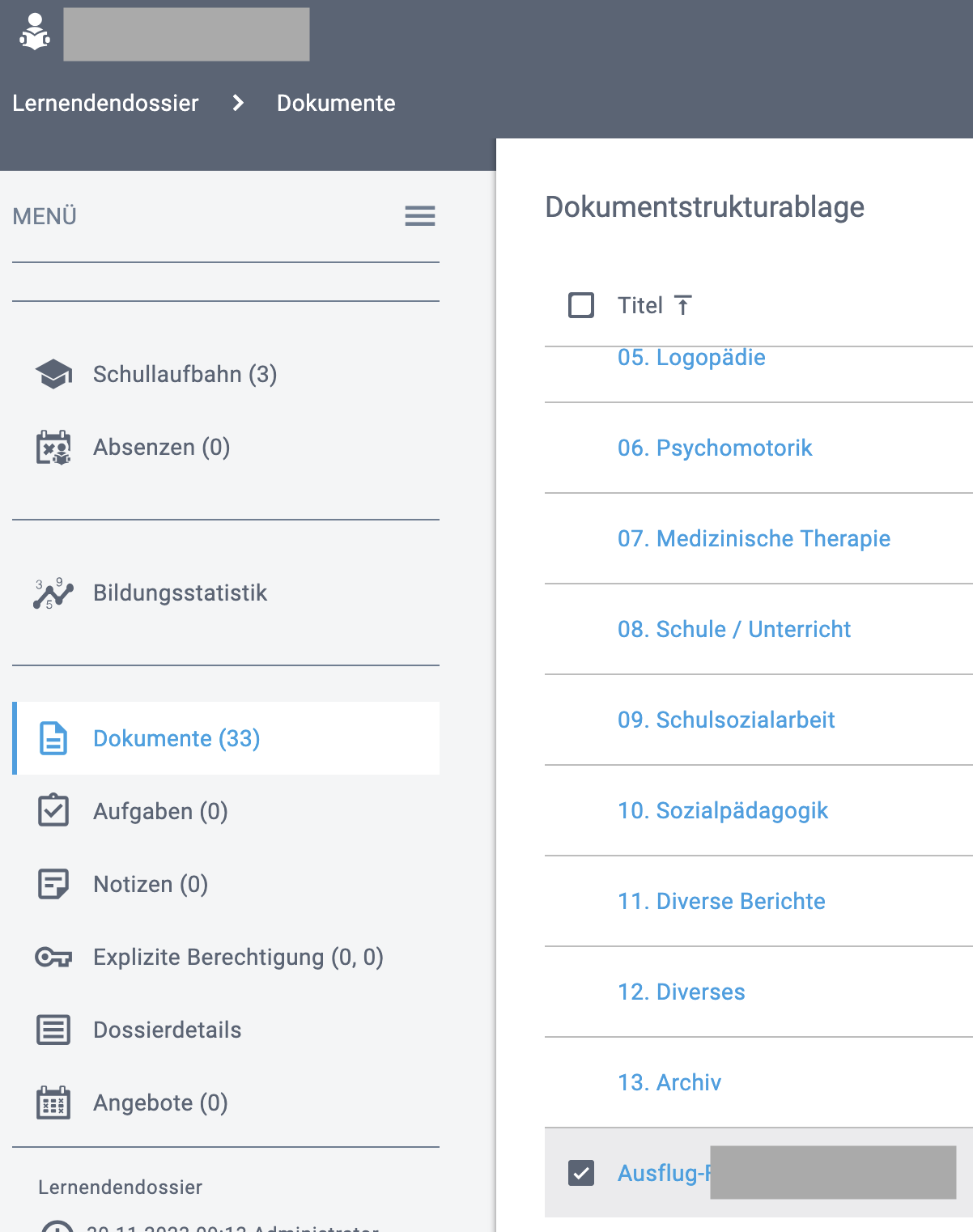
Task: Open the 08. Schule / Unterricht folder
Action: [733, 629]
